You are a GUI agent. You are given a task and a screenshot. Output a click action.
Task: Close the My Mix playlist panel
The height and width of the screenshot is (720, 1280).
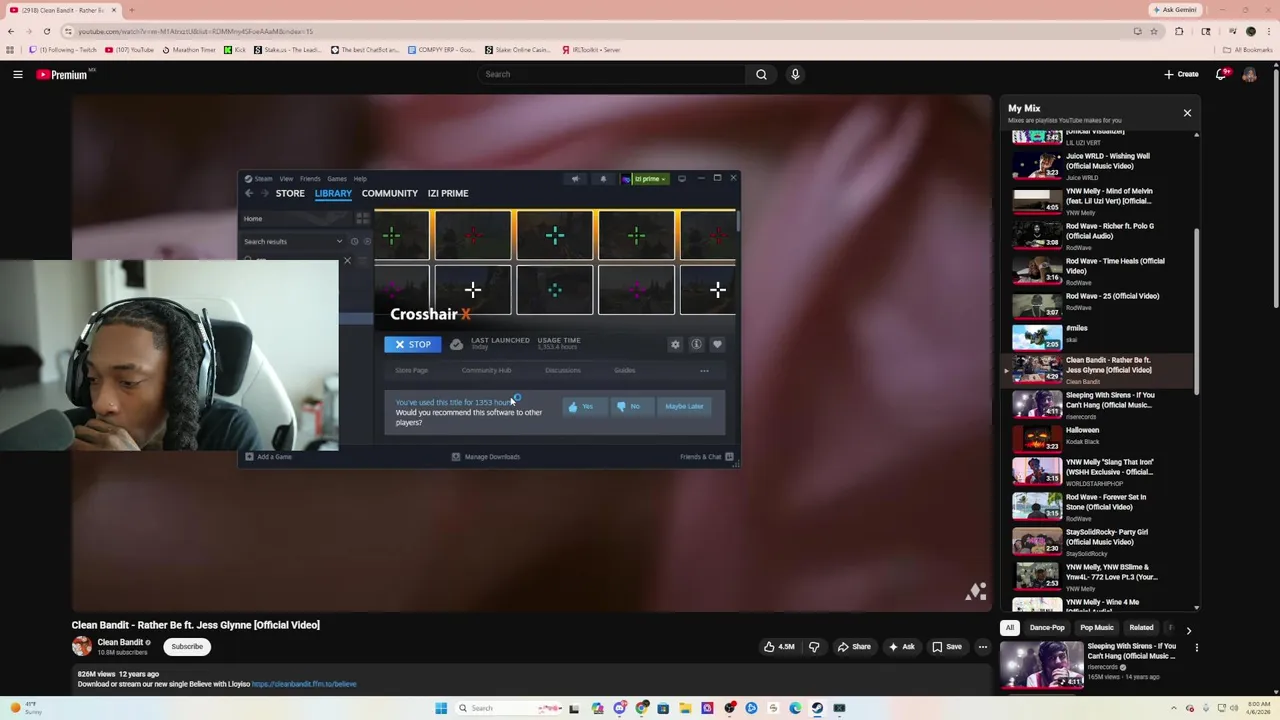click(x=1187, y=113)
